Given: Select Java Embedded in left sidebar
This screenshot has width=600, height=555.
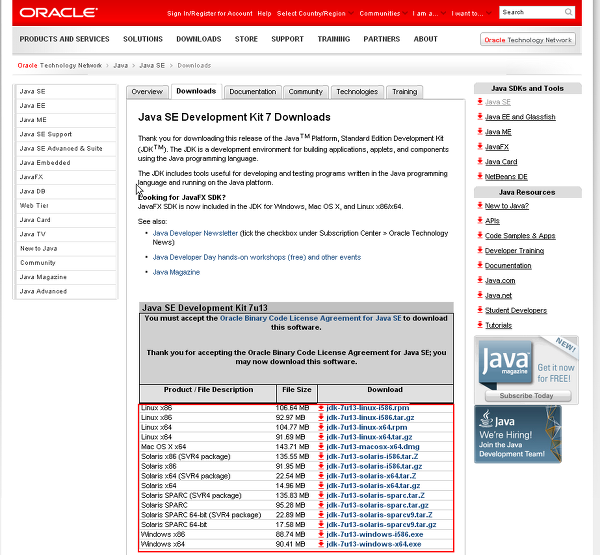Looking at the screenshot, I should pos(66,163).
